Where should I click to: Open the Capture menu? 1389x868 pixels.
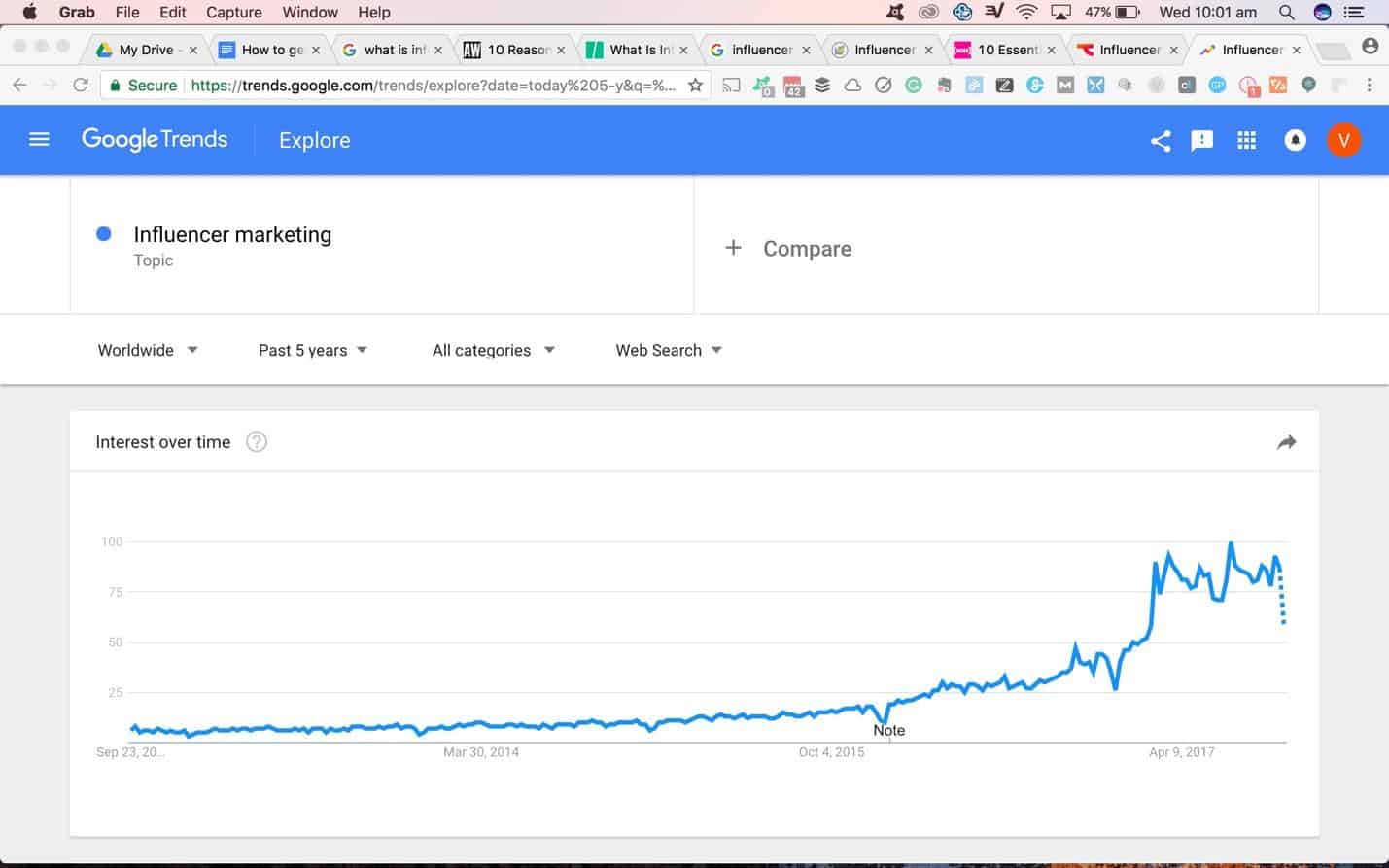pyautogui.click(x=234, y=13)
